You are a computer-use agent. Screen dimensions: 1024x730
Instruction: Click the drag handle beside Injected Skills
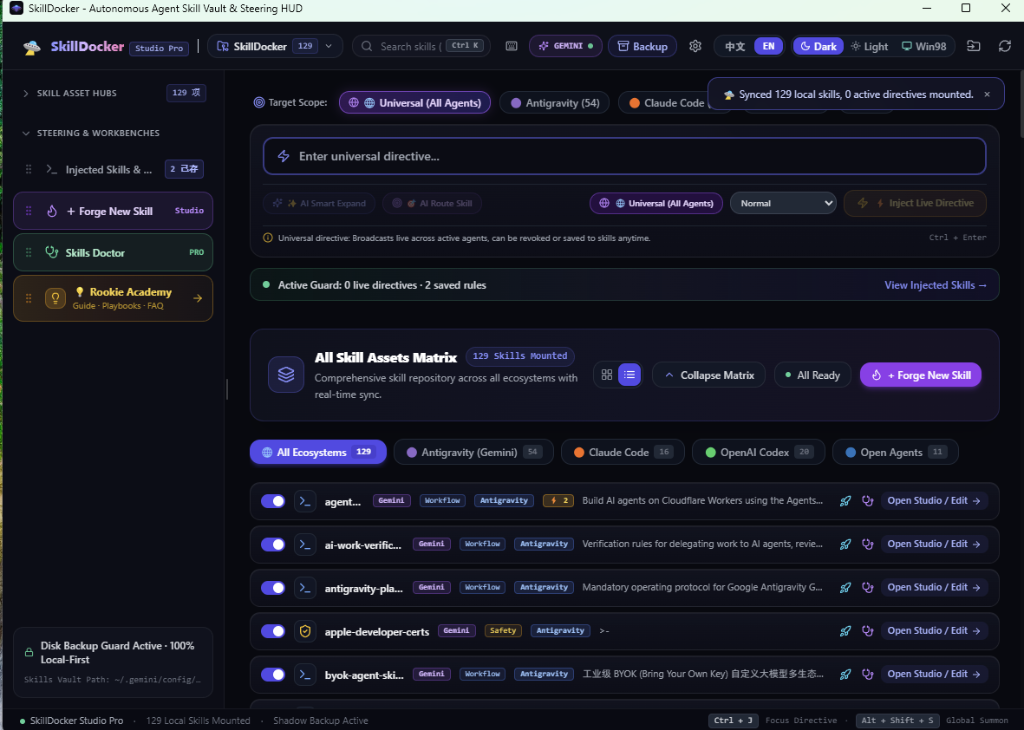pyautogui.click(x=28, y=169)
